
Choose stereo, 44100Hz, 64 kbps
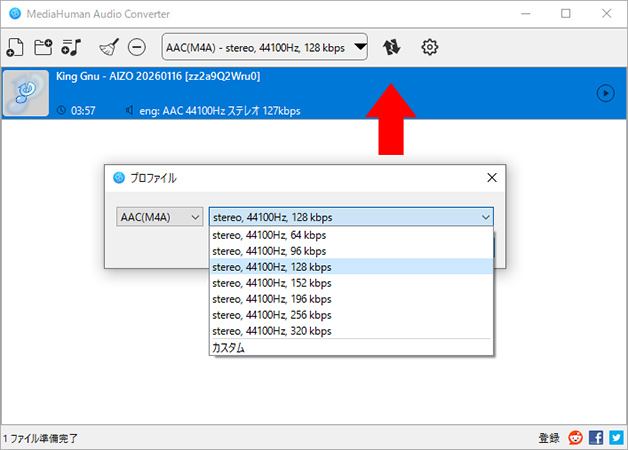351,235
